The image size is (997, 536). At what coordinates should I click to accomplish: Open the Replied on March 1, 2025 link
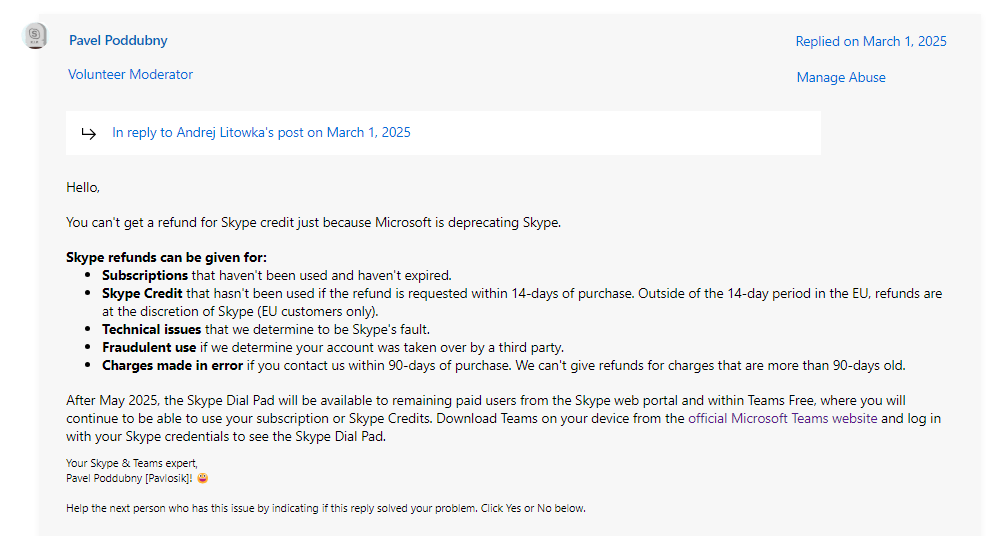[x=871, y=41]
